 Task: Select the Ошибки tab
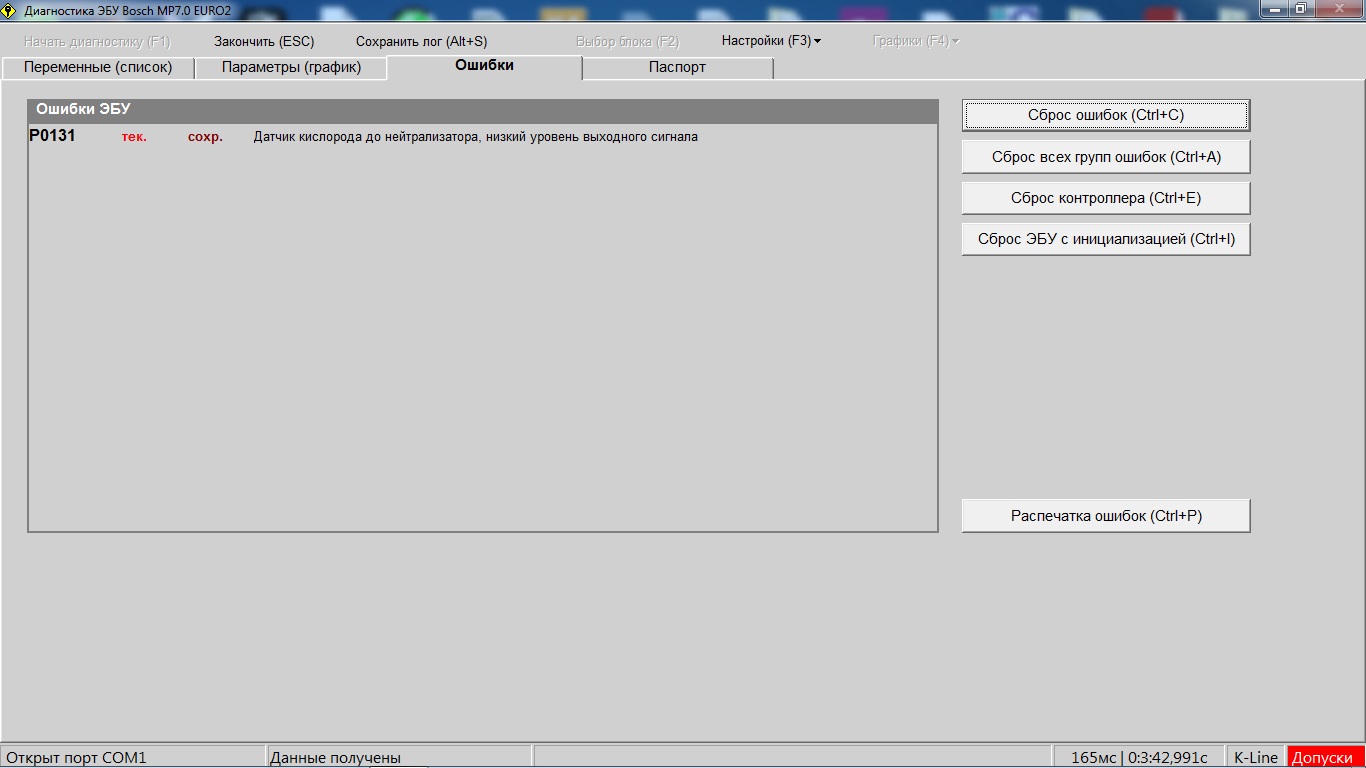point(484,65)
